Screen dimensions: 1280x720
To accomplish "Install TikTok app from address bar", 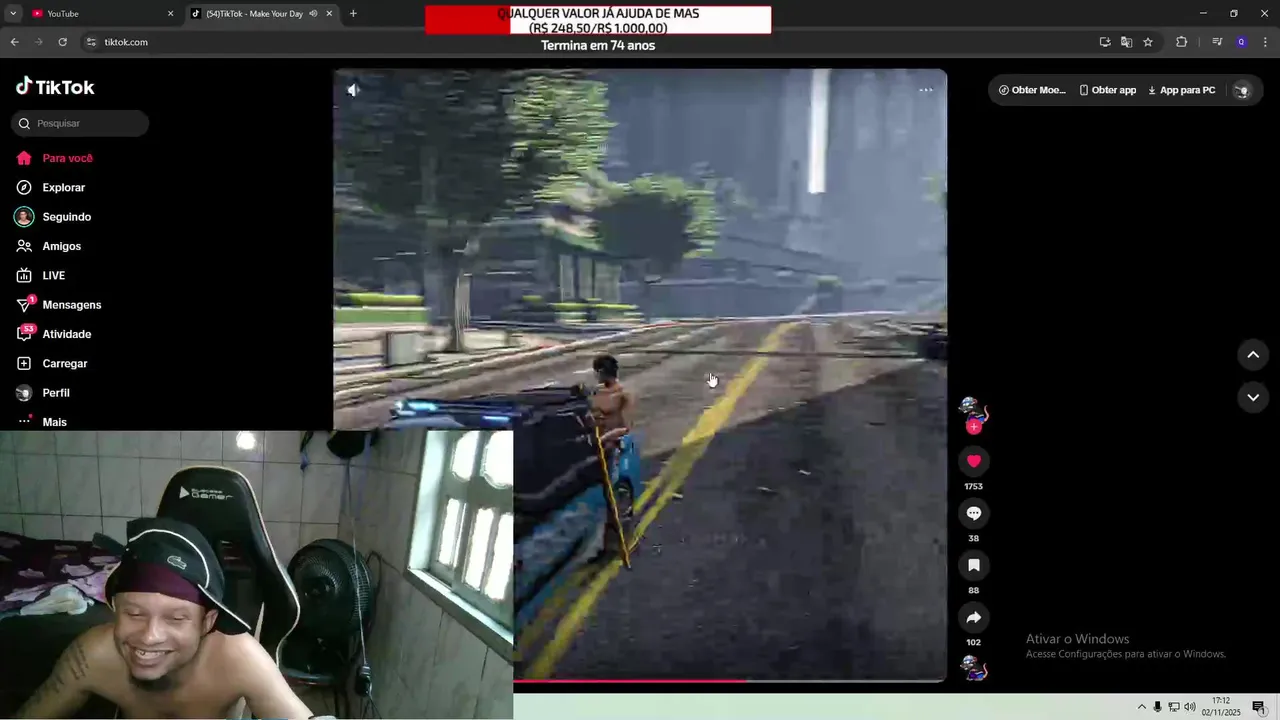I will tap(1105, 42).
